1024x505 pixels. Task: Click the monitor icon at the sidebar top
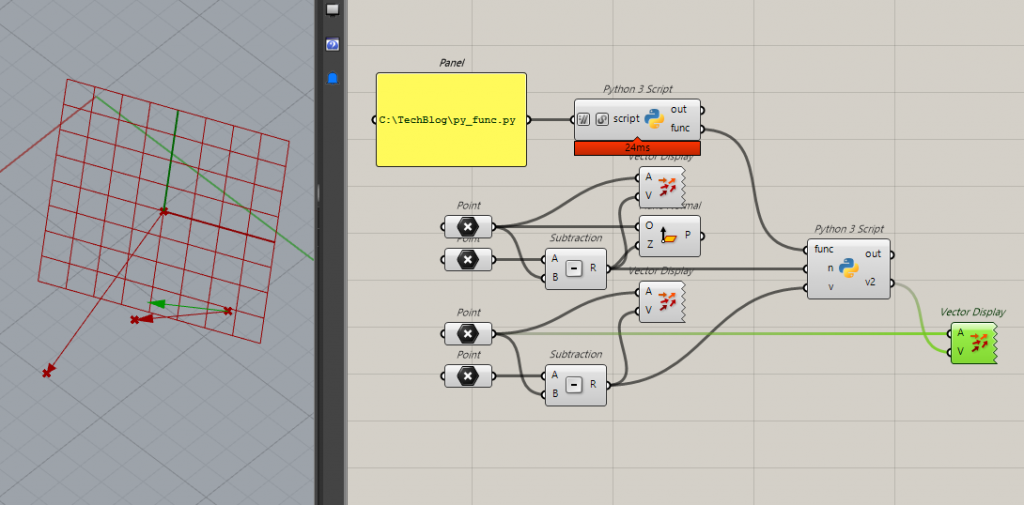[332, 9]
